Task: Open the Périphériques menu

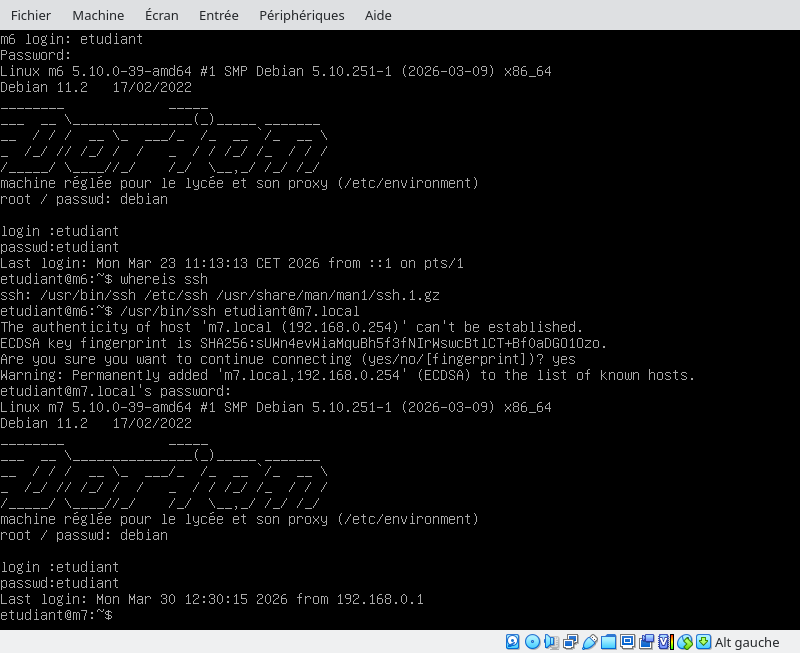Action: click(301, 15)
